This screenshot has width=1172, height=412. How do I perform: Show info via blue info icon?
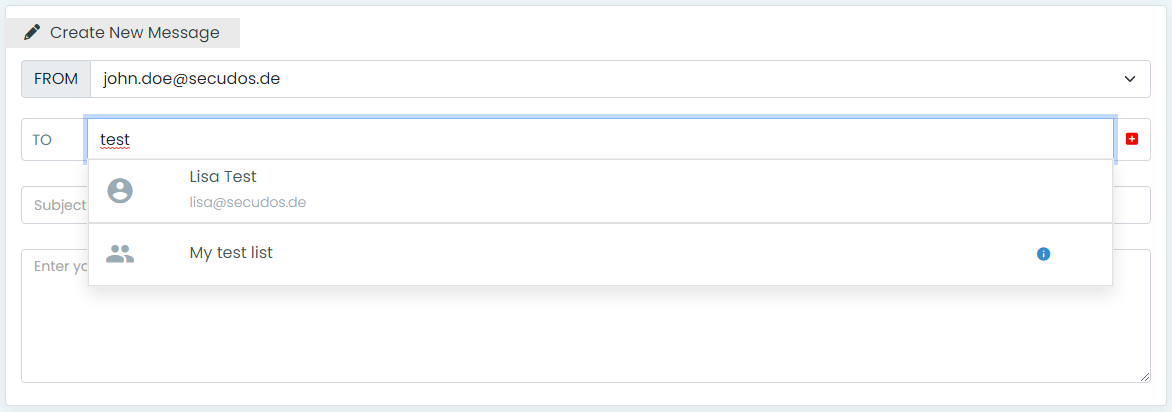click(x=1043, y=254)
